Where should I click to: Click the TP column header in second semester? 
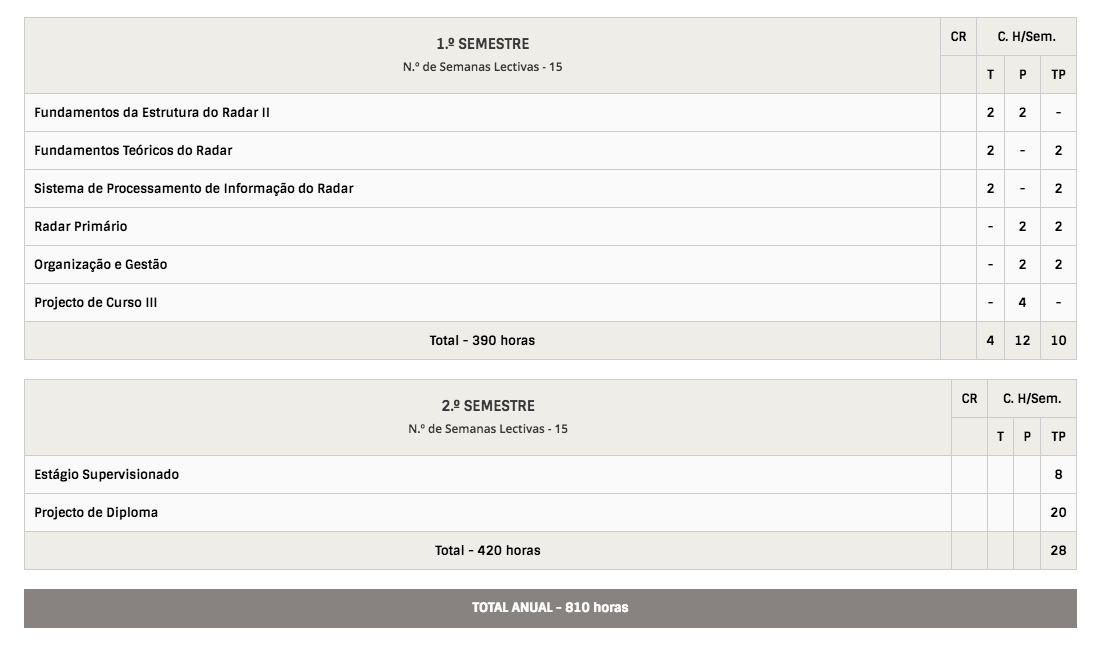coord(1058,437)
